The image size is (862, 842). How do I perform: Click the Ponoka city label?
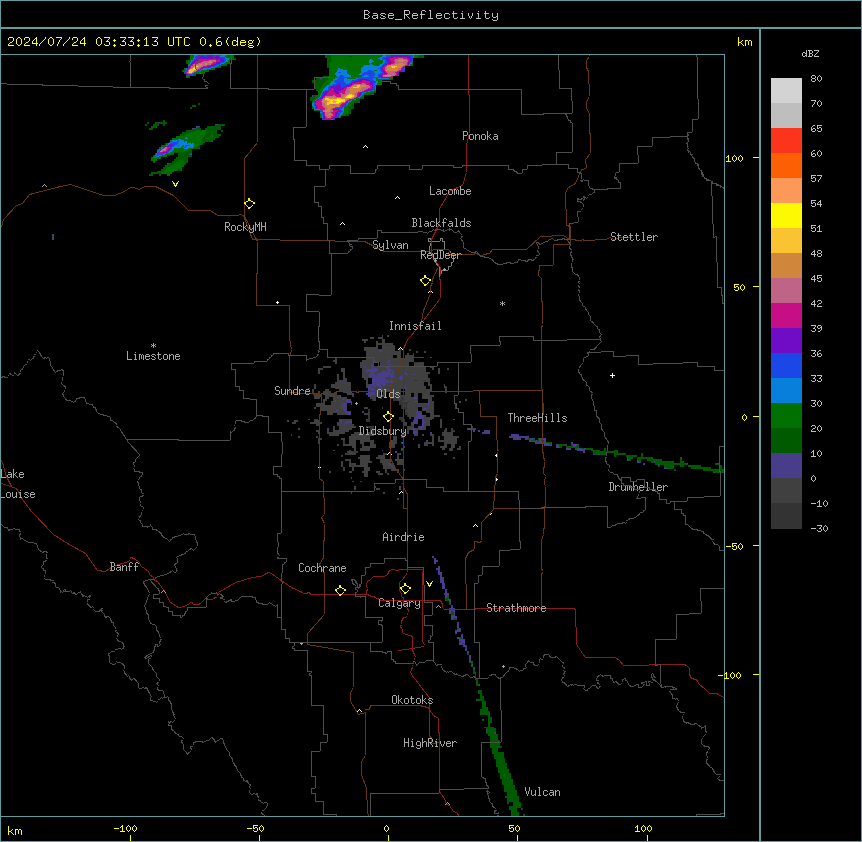480,136
